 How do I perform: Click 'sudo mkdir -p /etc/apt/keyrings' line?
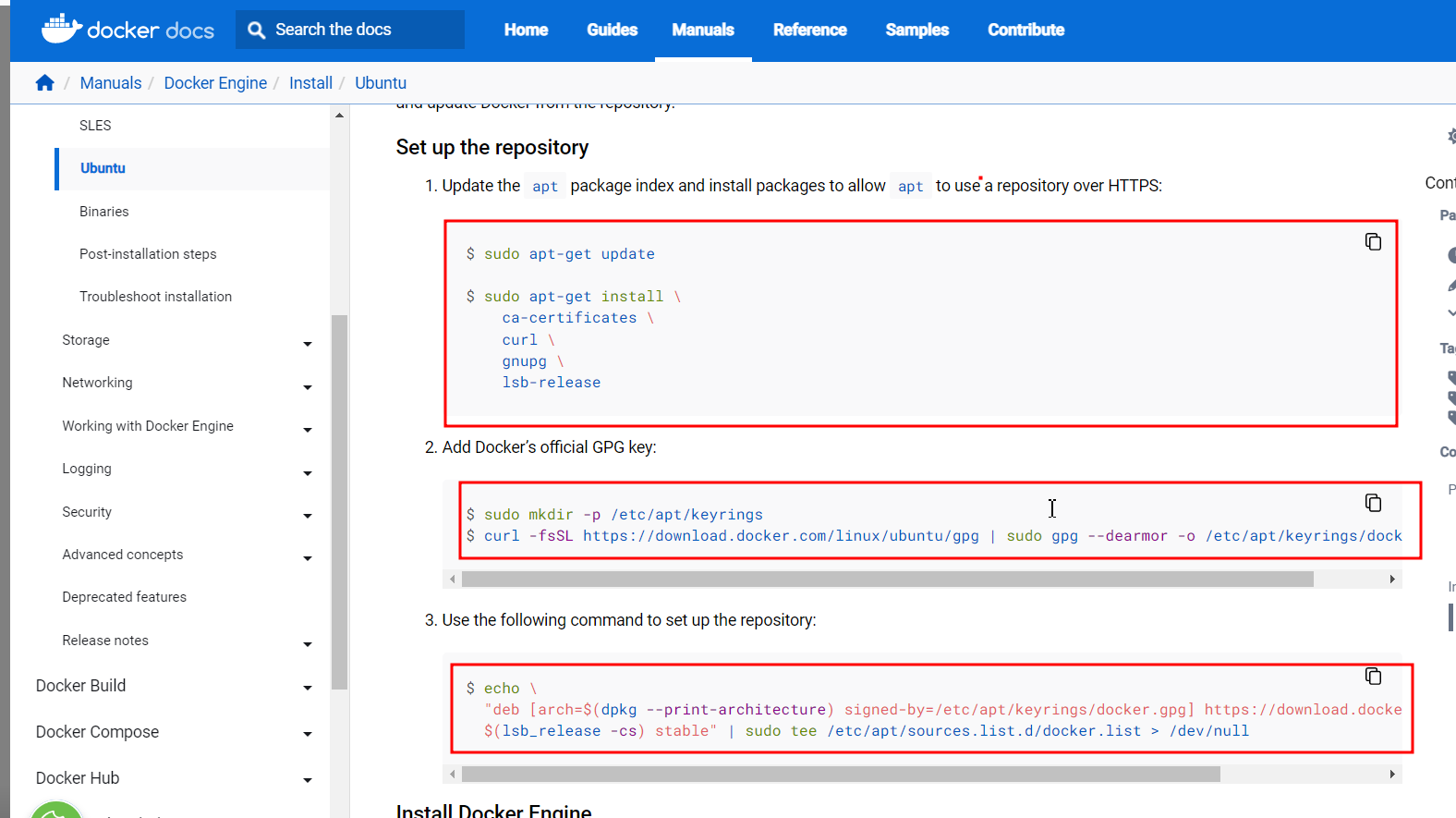(x=624, y=515)
